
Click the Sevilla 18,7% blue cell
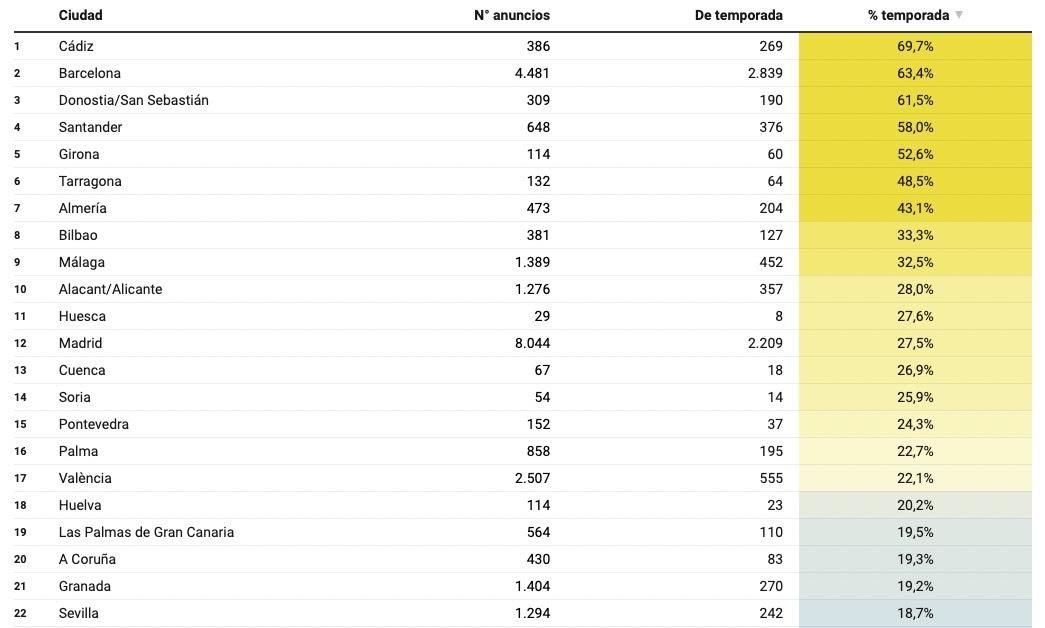915,613
